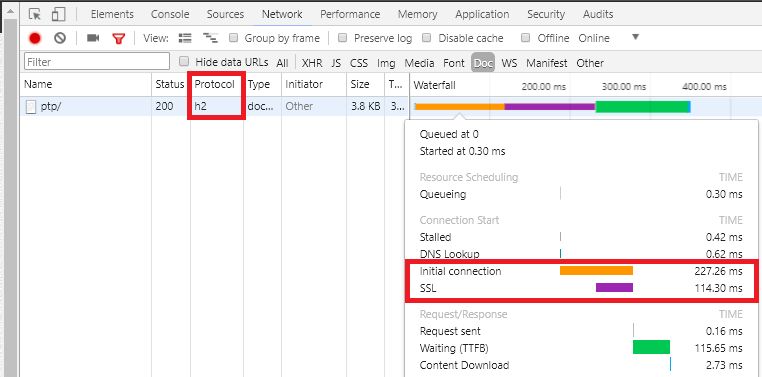Click the Other initiator cell
Screen dimensions: 762x377
pos(299,106)
